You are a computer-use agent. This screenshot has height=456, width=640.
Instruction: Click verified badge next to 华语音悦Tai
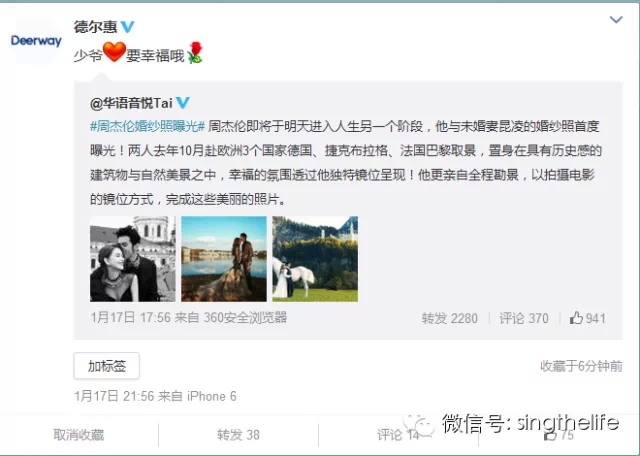[183, 102]
